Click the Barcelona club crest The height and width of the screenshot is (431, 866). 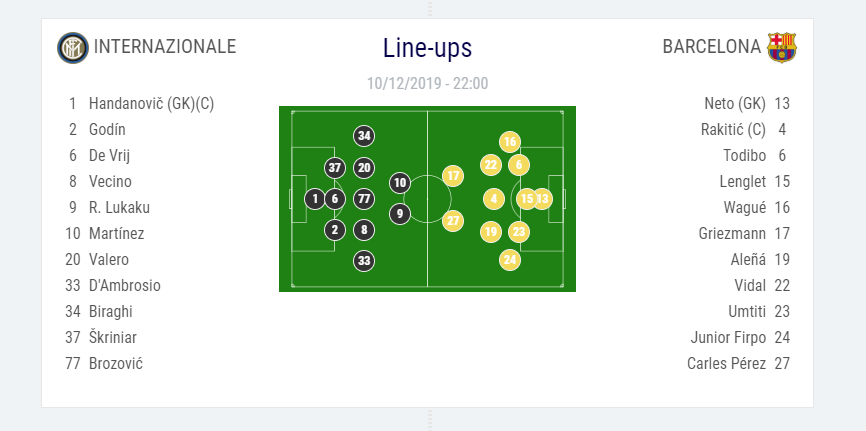coord(781,47)
